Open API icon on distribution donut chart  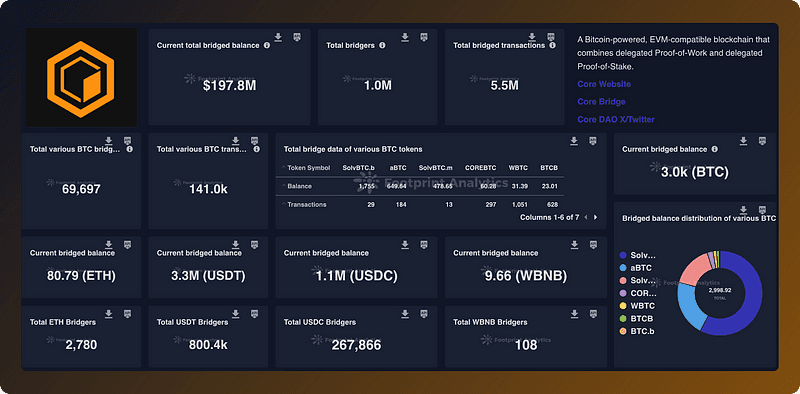[x=762, y=210]
